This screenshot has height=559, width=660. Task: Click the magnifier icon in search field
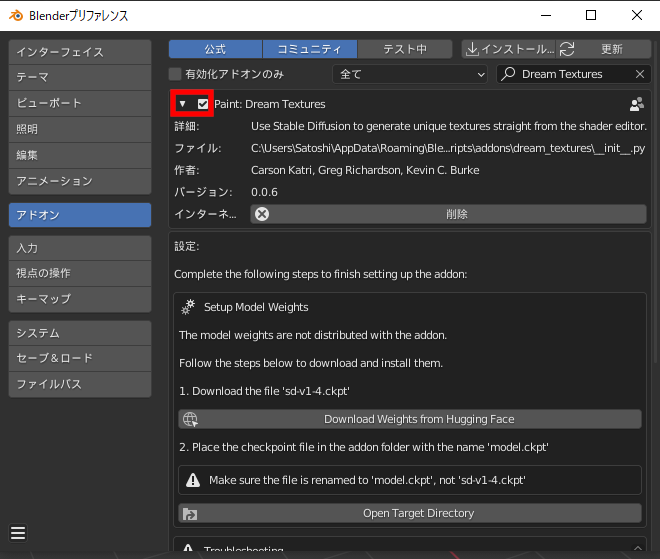508,74
